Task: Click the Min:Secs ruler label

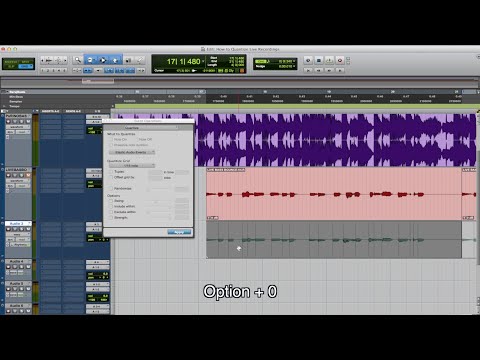Action: [x=16, y=97]
